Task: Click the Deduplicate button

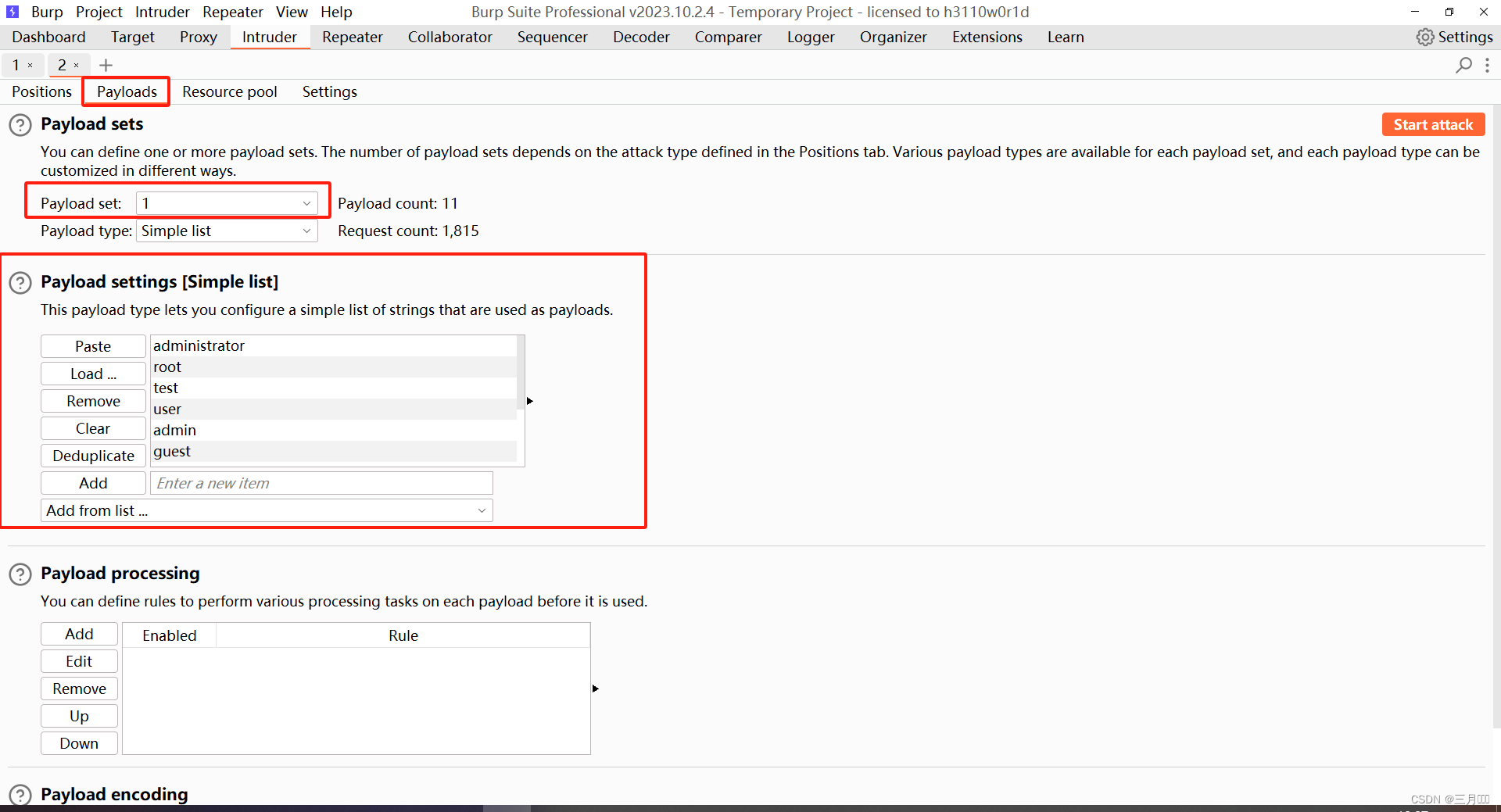Action: click(93, 456)
